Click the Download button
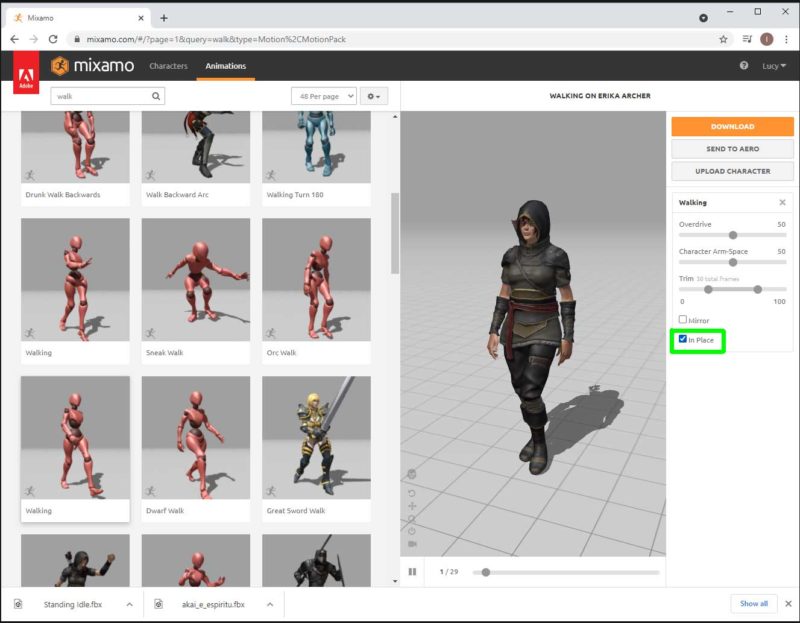This screenshot has height=623, width=800. (x=733, y=127)
